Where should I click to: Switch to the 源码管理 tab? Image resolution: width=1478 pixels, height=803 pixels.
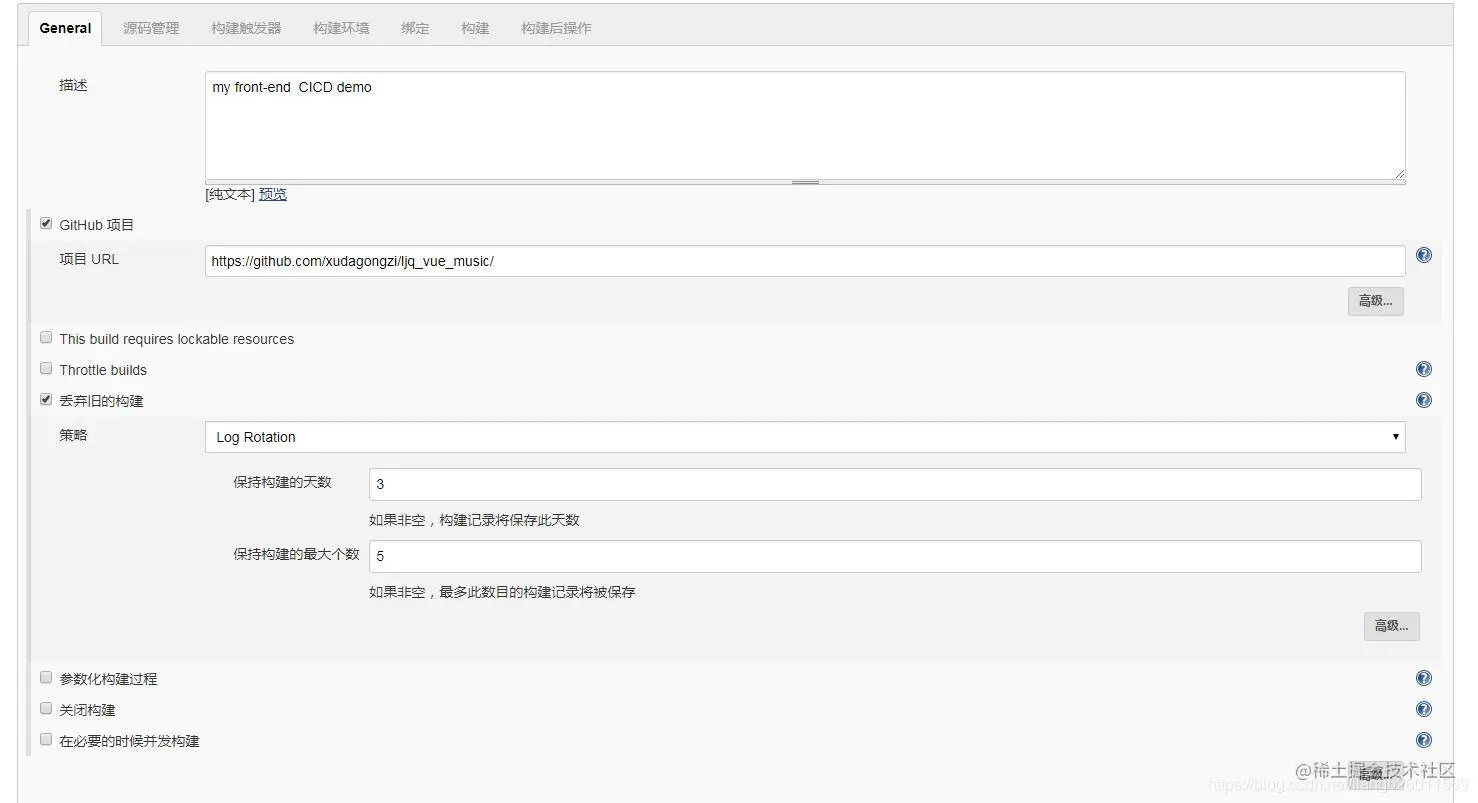point(151,28)
